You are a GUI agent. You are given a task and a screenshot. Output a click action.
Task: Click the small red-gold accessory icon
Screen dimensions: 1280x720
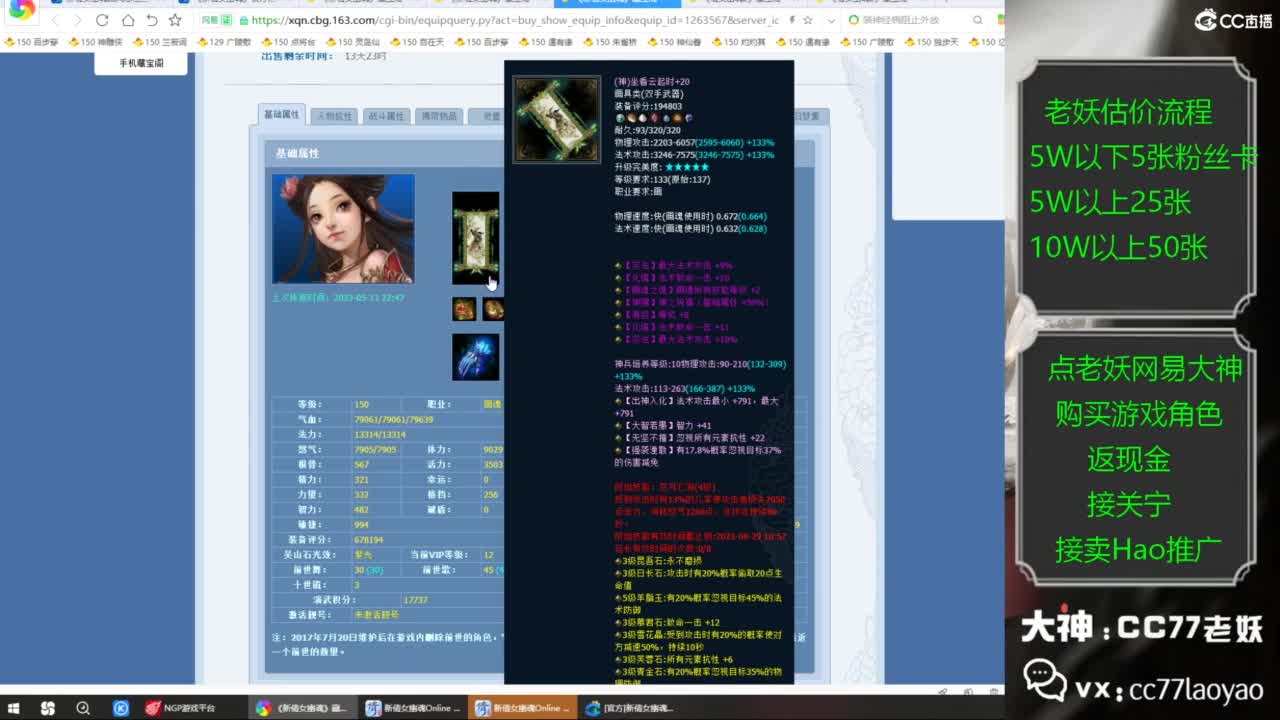[x=464, y=309]
